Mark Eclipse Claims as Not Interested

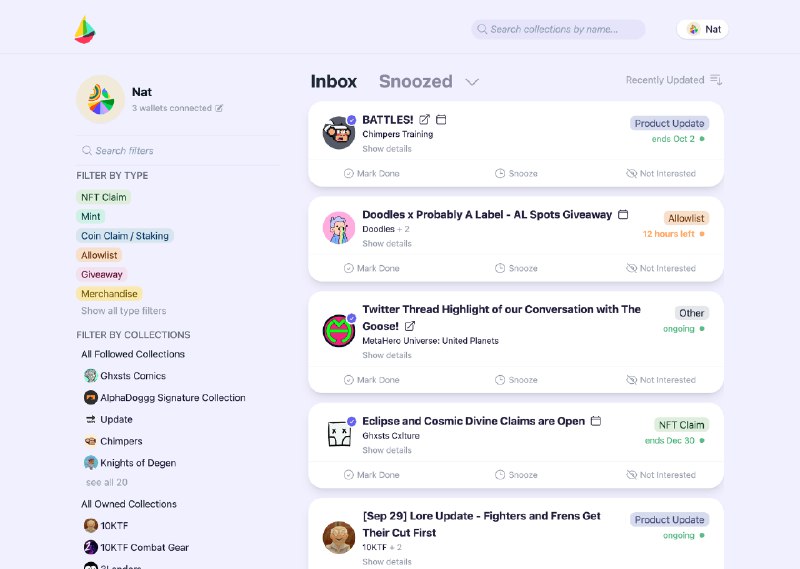(x=661, y=475)
